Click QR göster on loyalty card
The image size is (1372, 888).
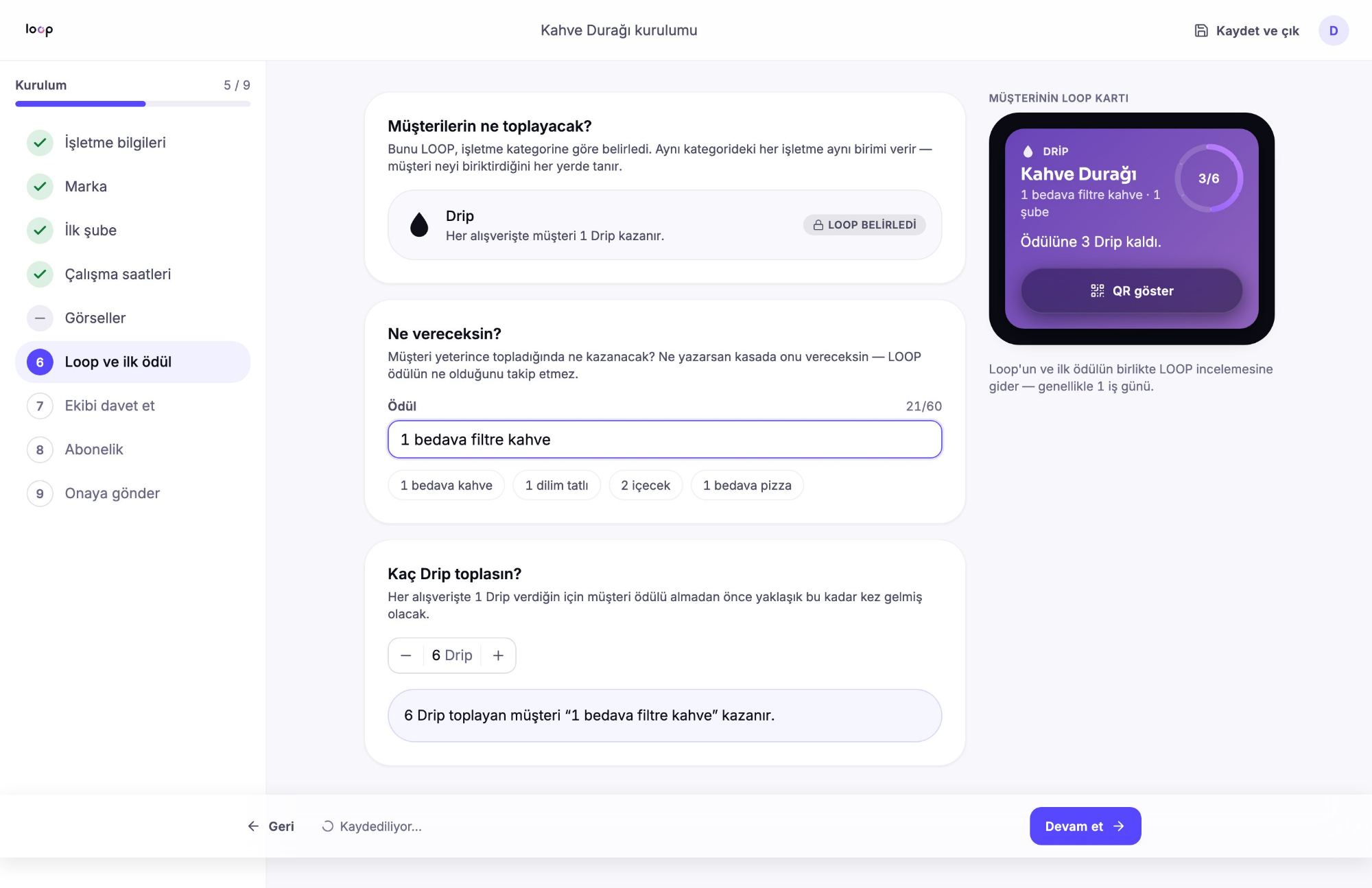(x=1132, y=290)
